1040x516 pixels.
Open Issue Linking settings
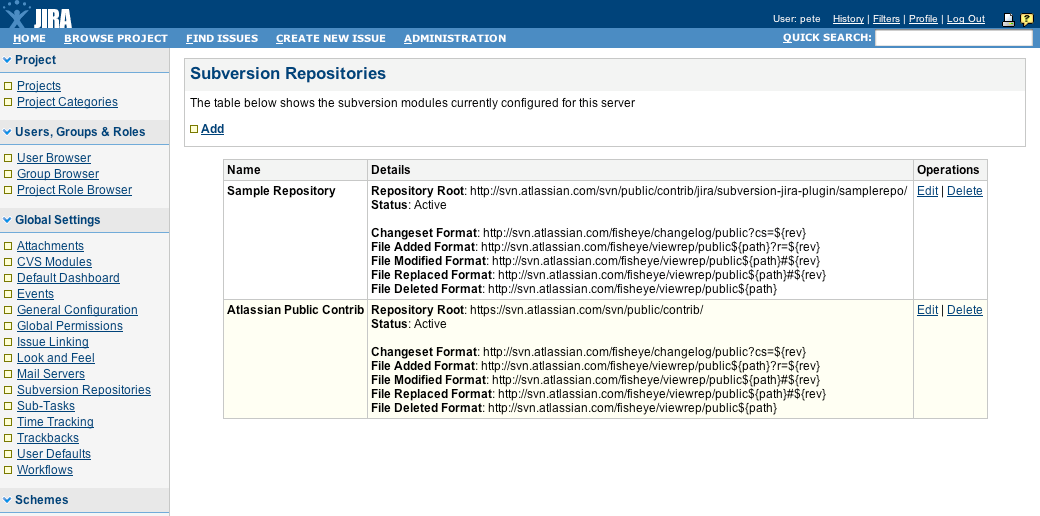(52, 342)
